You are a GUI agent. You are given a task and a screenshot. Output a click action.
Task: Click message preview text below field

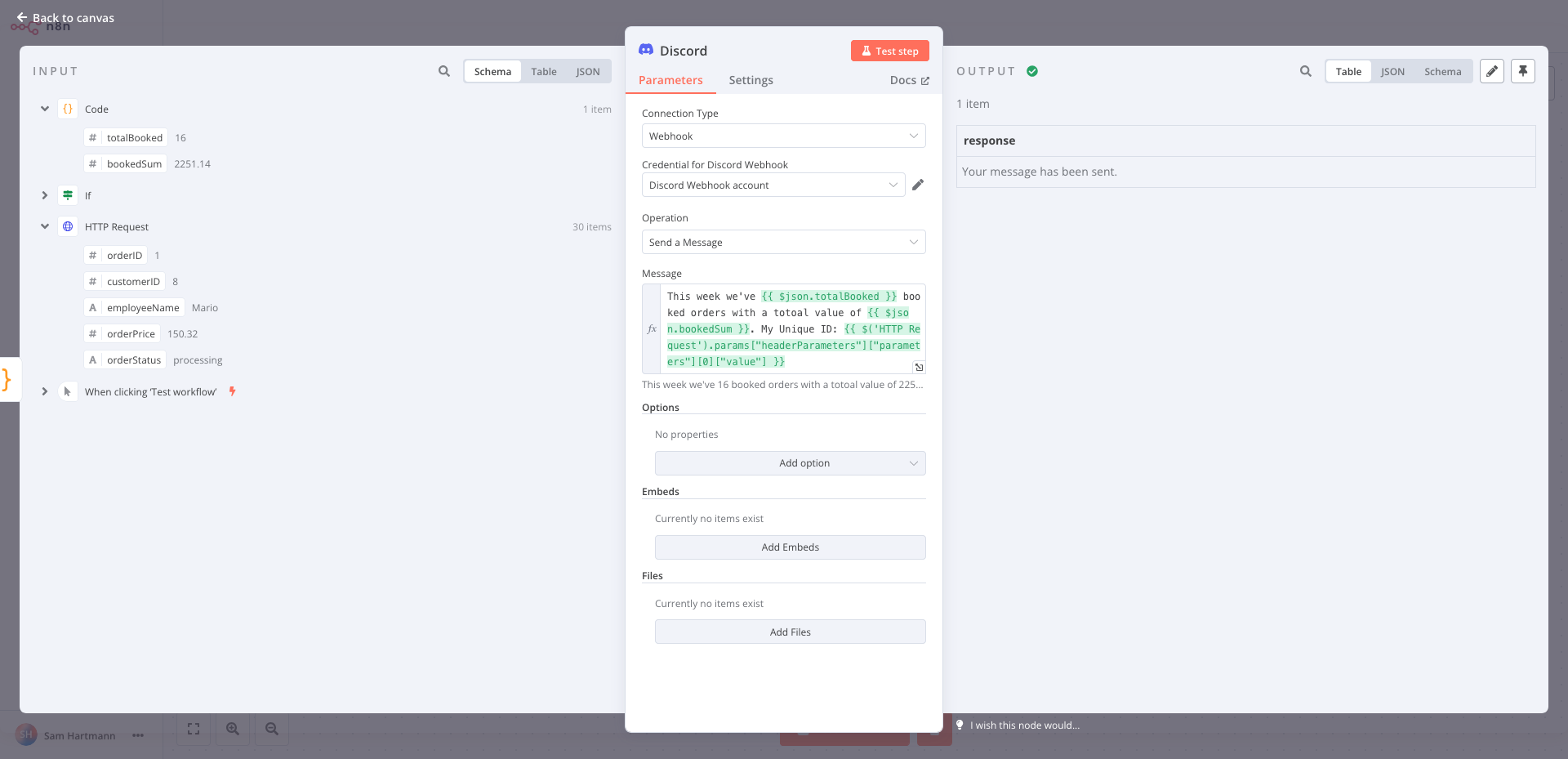click(782, 384)
